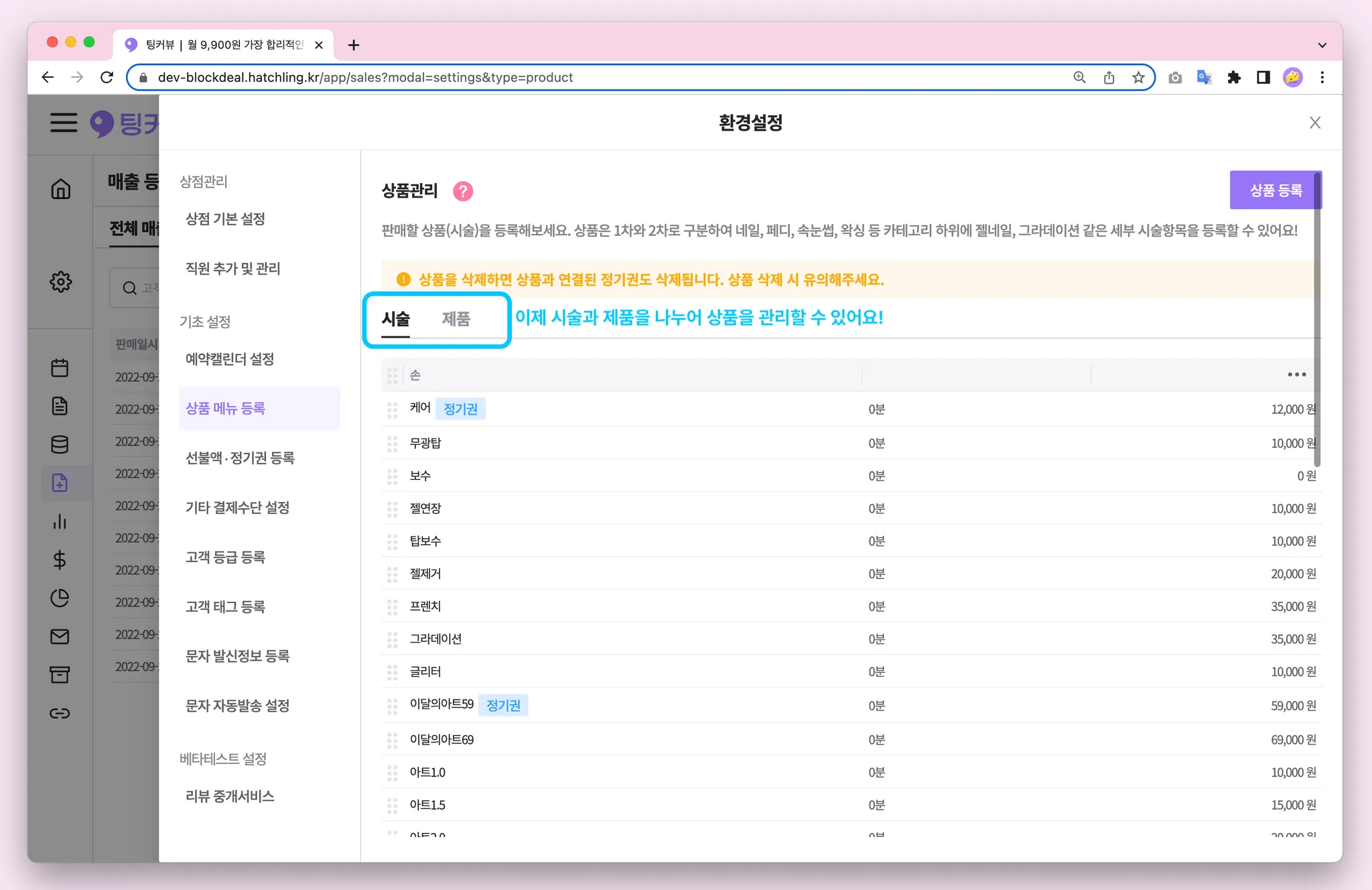Select the 시술 tab

click(x=395, y=318)
